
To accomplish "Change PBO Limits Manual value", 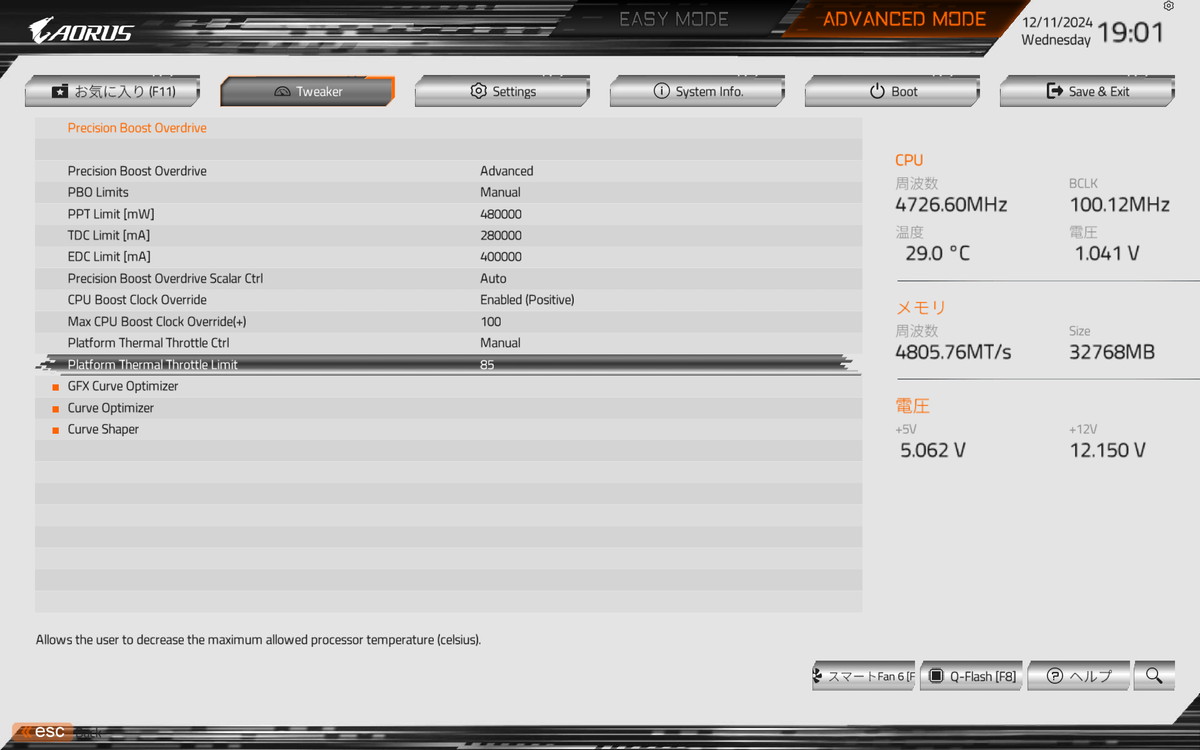I will [x=500, y=192].
